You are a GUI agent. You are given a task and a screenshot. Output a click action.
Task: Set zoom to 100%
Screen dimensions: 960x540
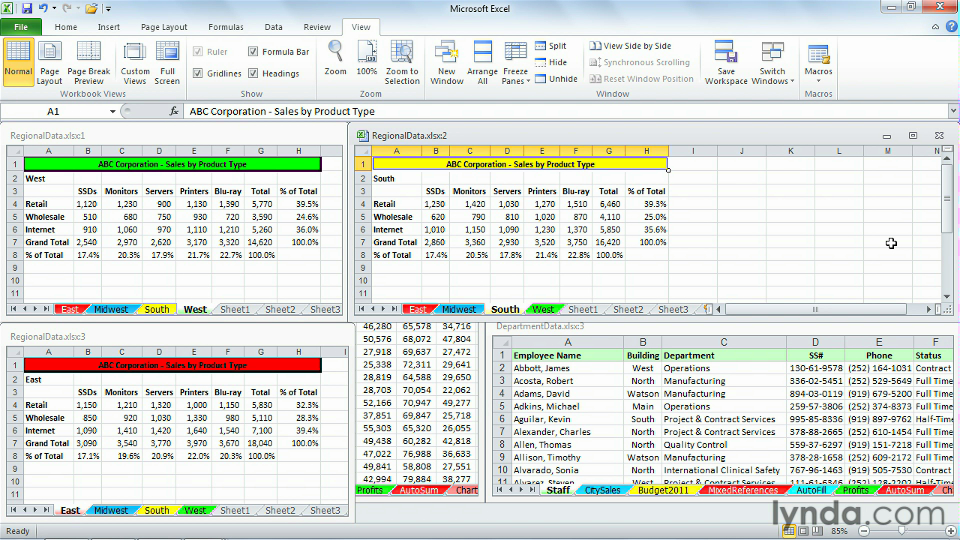coord(367,59)
